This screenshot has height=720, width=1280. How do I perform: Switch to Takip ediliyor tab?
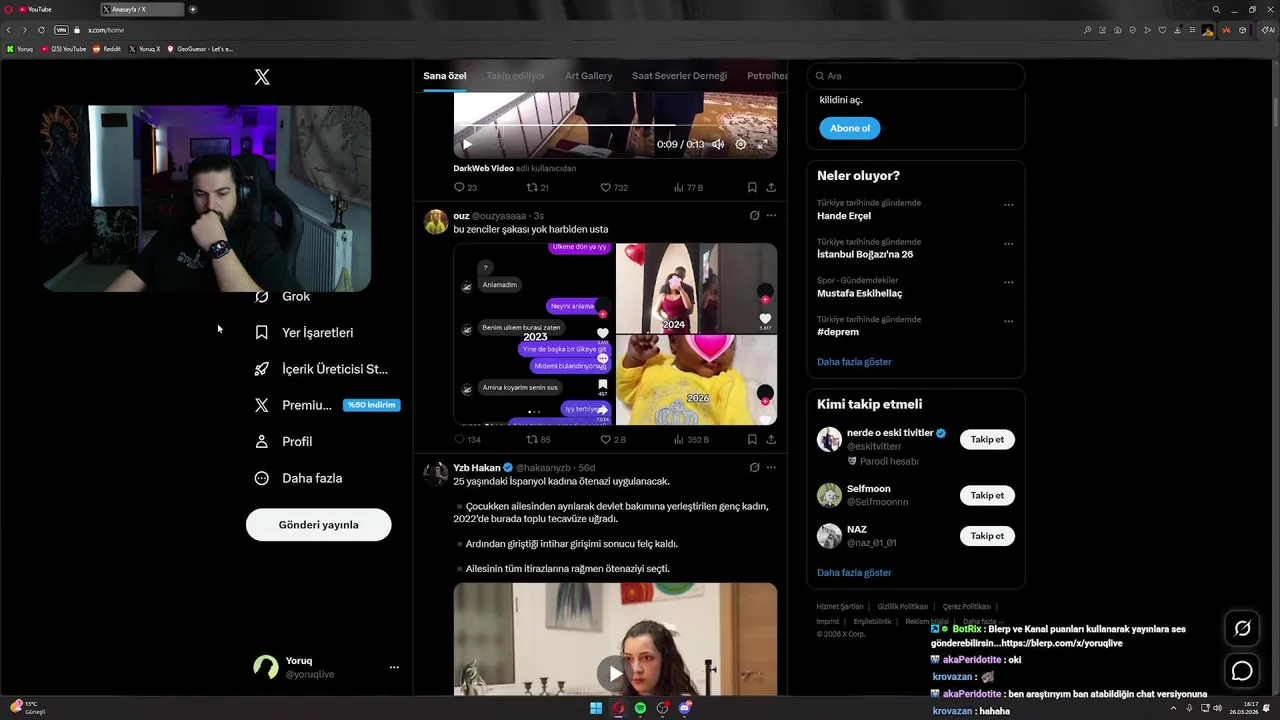point(516,76)
